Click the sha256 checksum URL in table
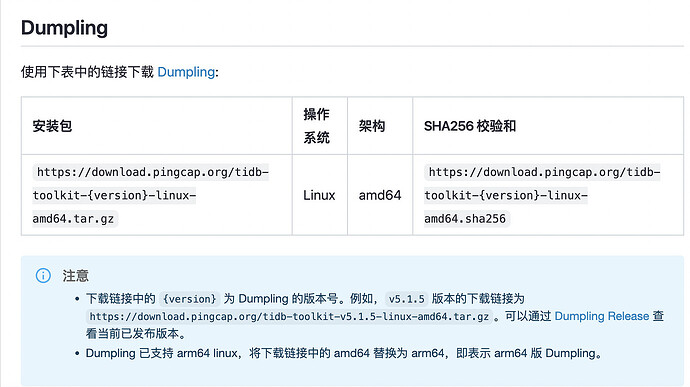The width and height of the screenshot is (690, 387). click(542, 195)
